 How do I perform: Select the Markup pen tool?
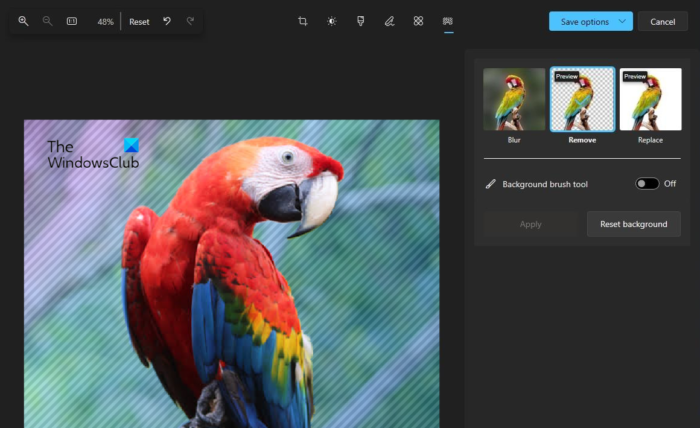(x=389, y=21)
